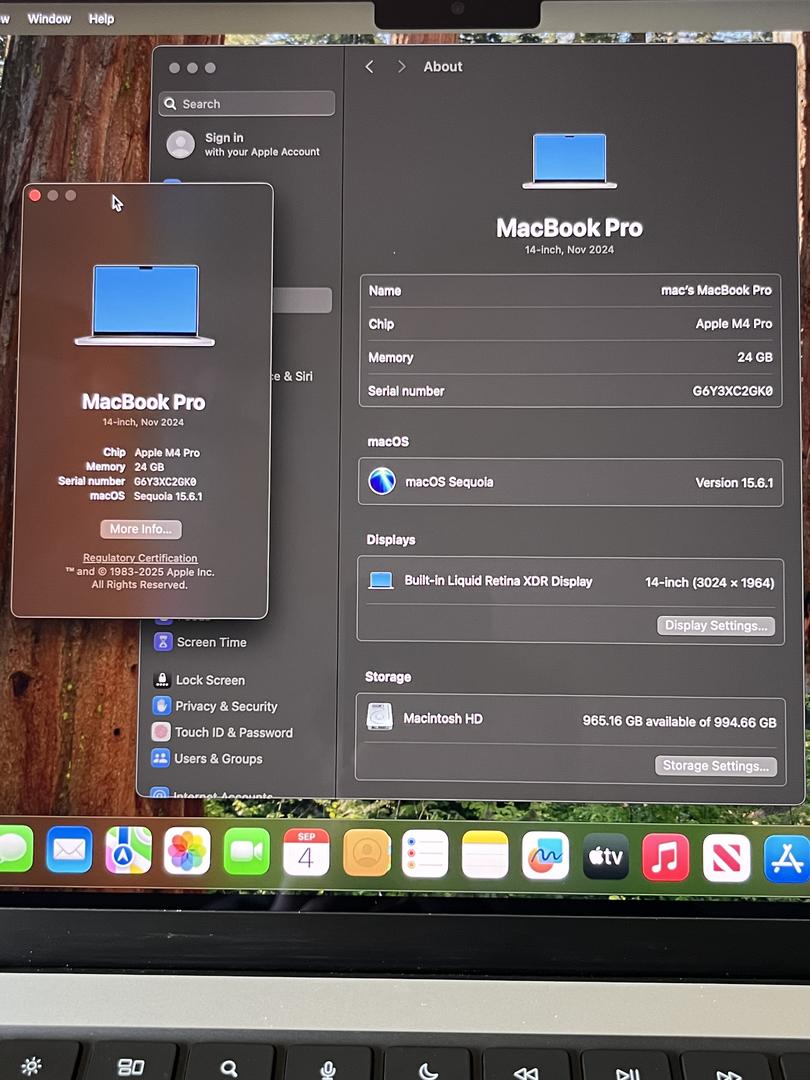Click the Touch ID fingerprint icon

tap(160, 732)
